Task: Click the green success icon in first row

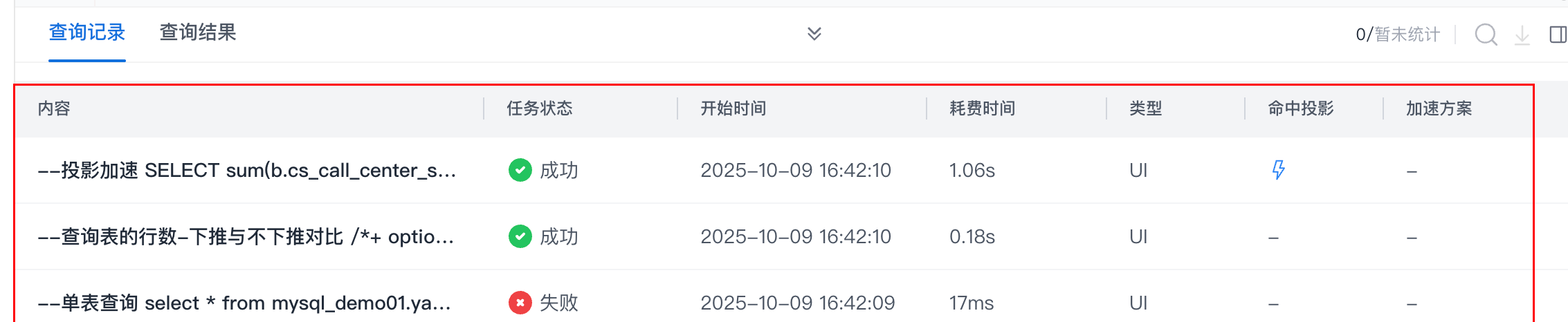Action: pyautogui.click(x=520, y=170)
